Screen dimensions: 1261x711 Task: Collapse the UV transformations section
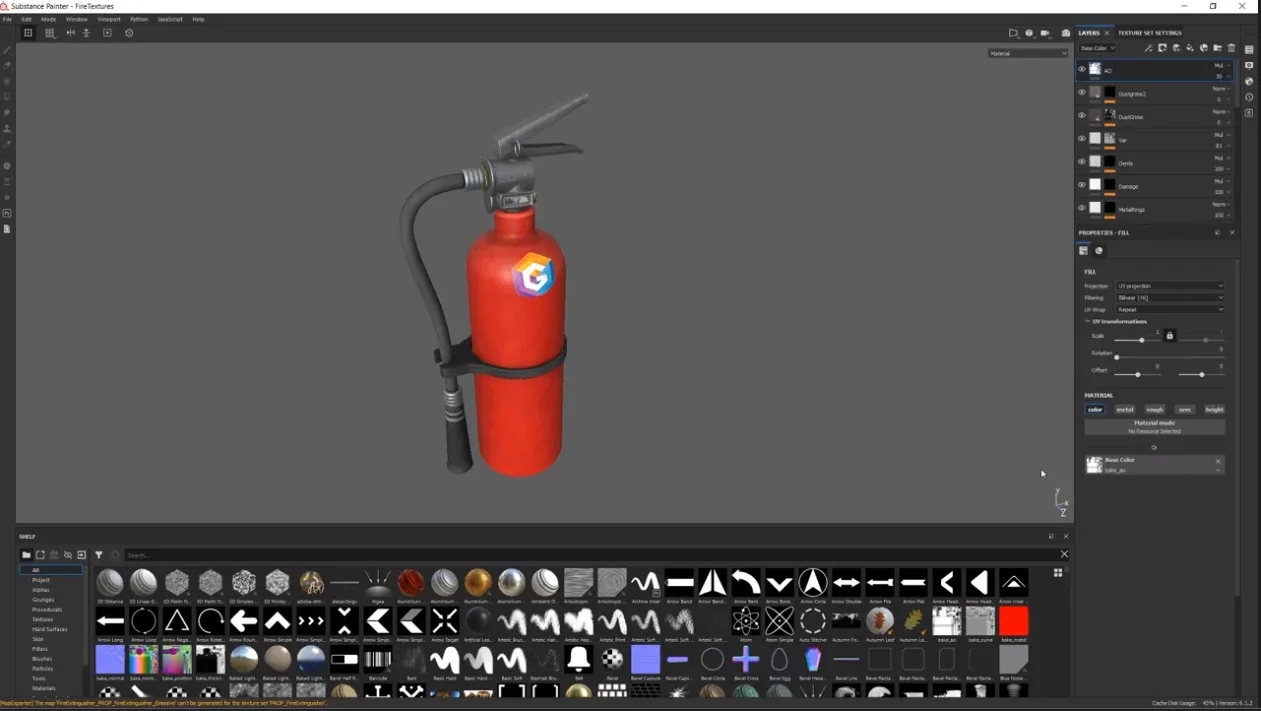click(1087, 321)
